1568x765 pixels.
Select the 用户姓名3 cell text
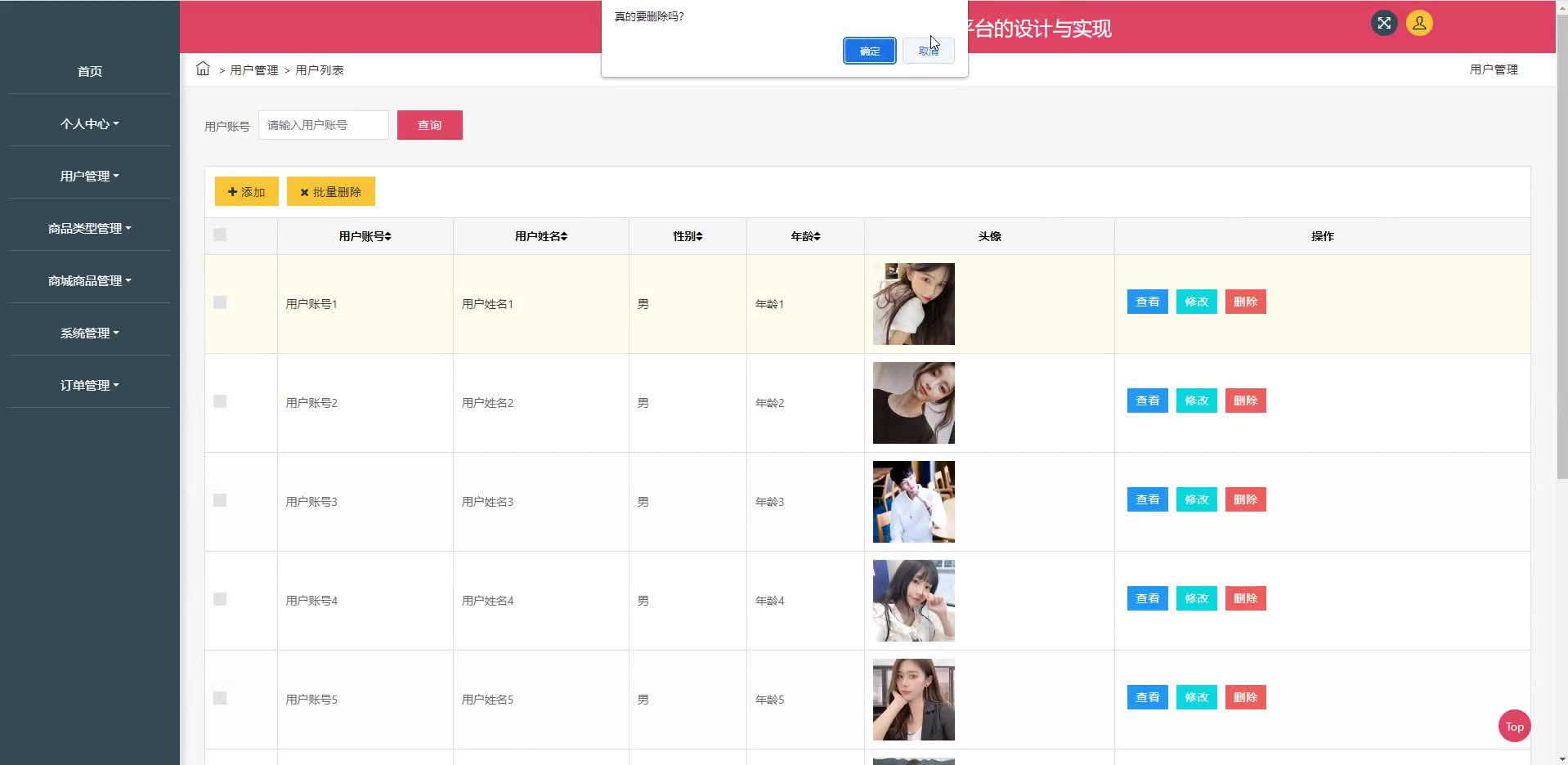coord(487,502)
